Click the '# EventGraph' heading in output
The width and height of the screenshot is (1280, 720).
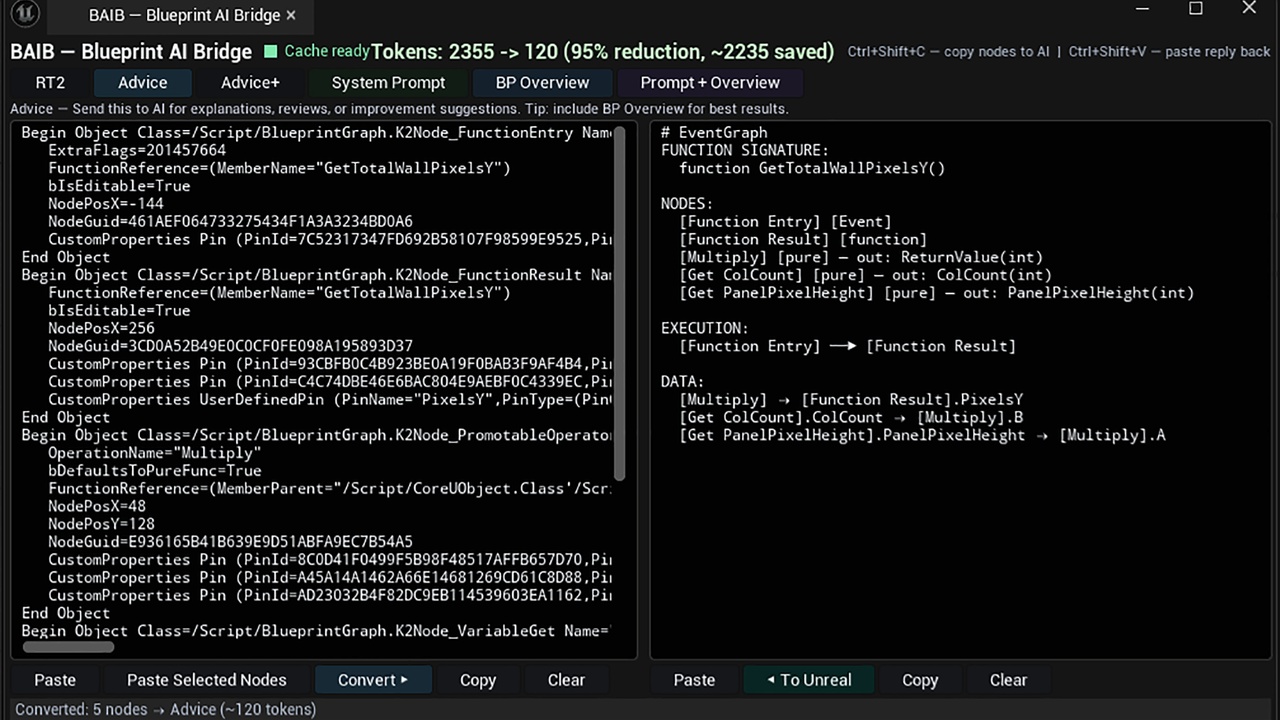(x=714, y=133)
